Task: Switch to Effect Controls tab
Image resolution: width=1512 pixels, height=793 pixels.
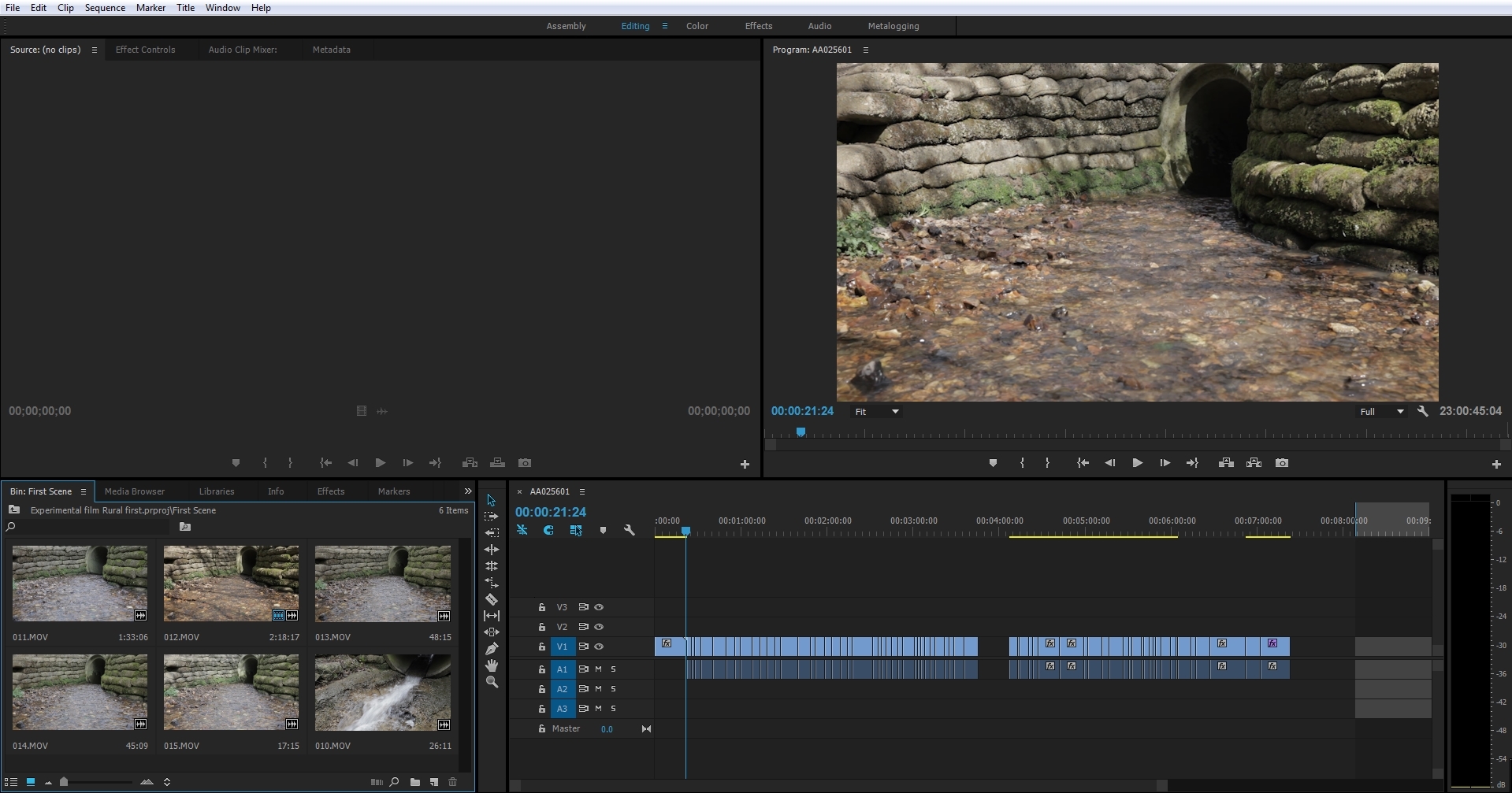Action: [x=145, y=50]
